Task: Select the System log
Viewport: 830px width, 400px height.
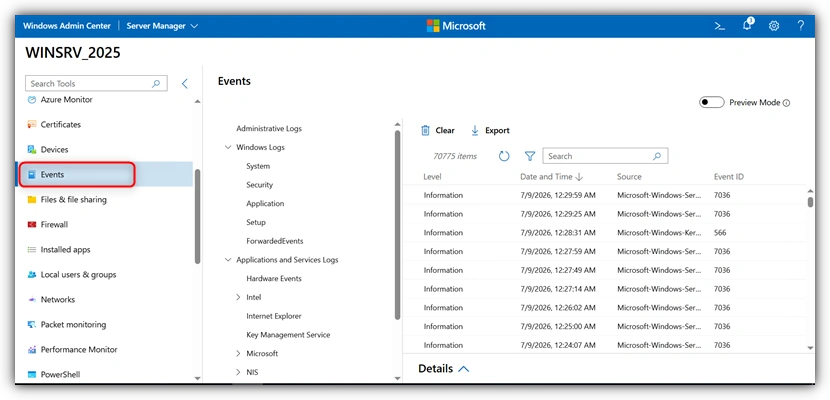Action: pos(258,166)
